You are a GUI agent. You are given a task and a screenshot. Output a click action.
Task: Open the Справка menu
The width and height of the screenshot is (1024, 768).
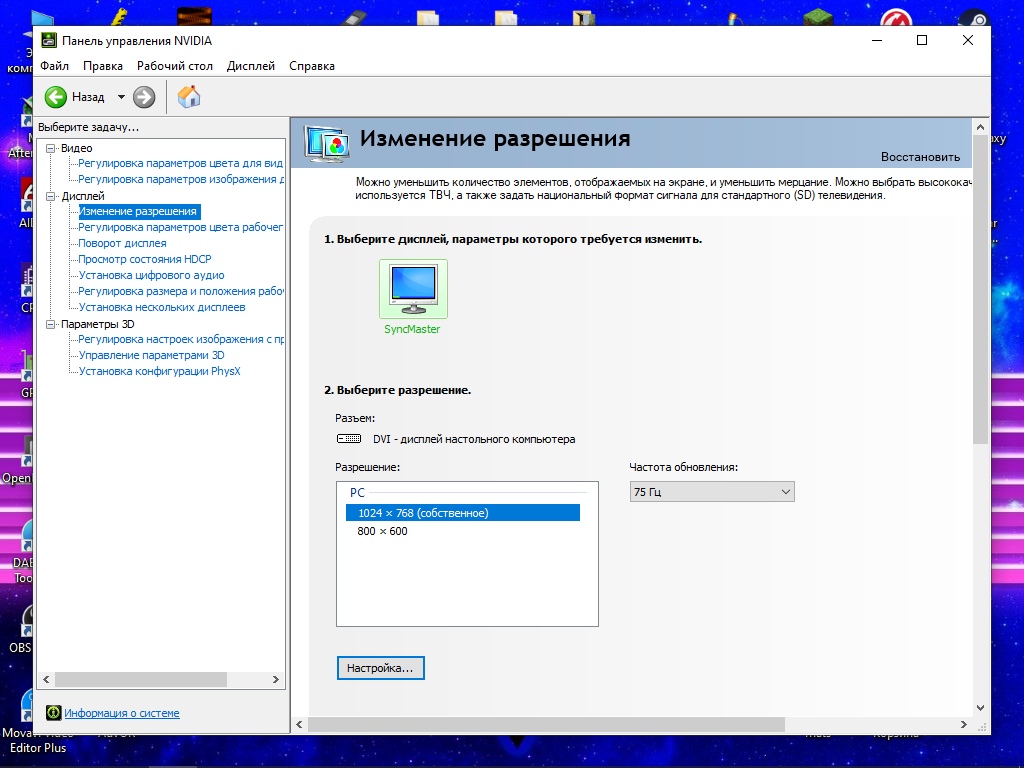311,65
